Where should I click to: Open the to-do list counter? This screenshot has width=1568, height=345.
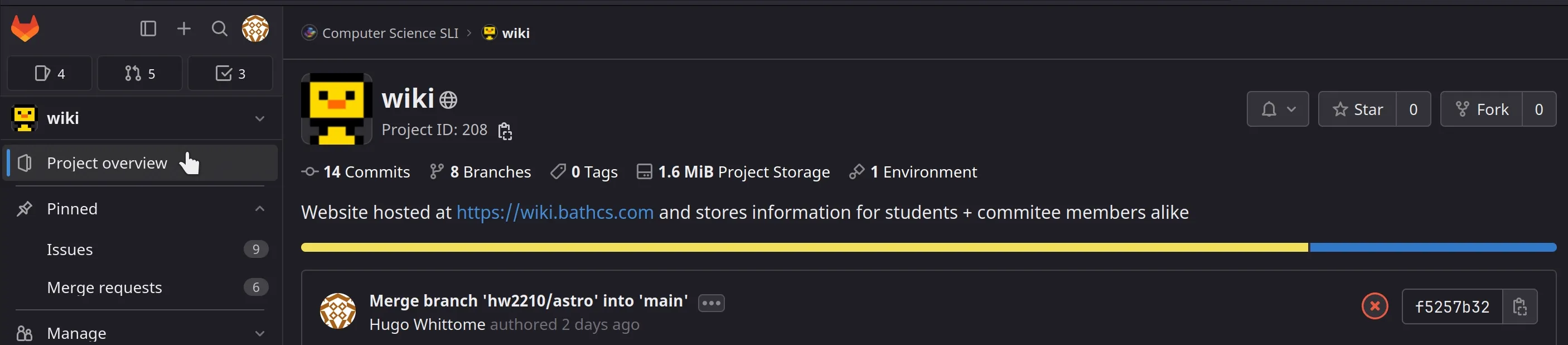tap(230, 73)
